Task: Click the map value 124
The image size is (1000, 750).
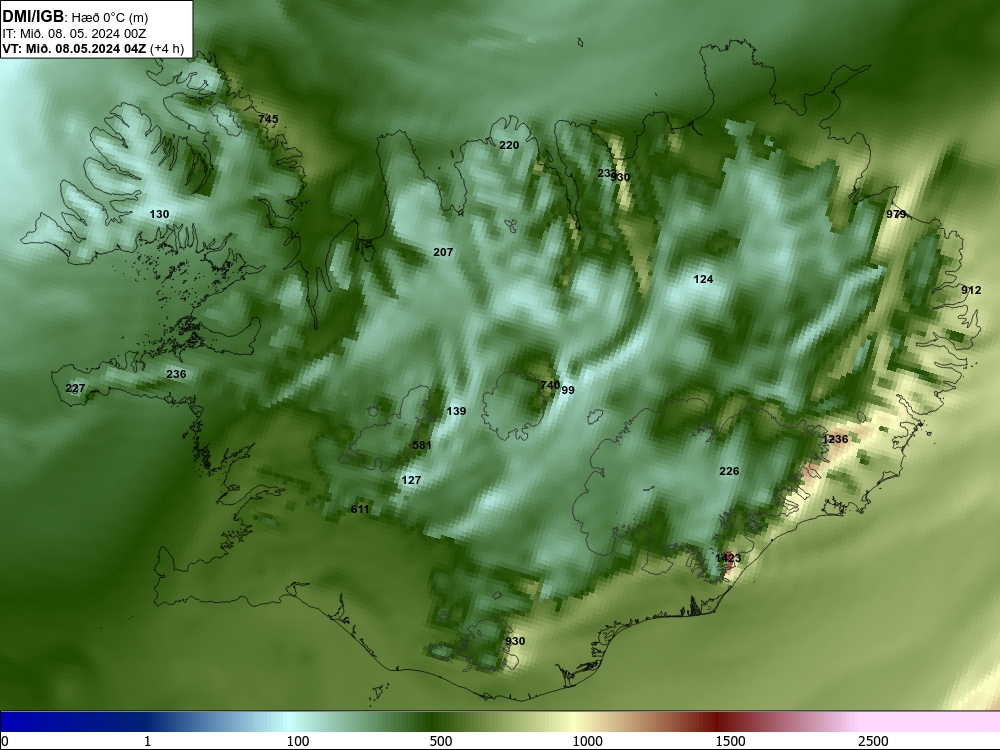Action: tap(703, 279)
